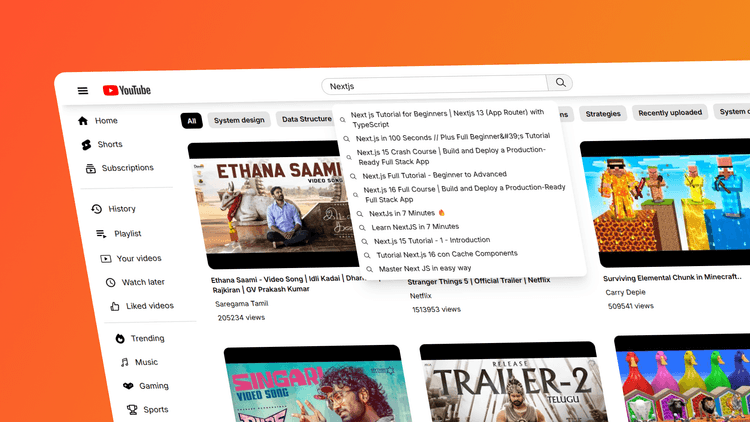
Task: Visit the Saregama Tamil channel
Action: [242, 303]
